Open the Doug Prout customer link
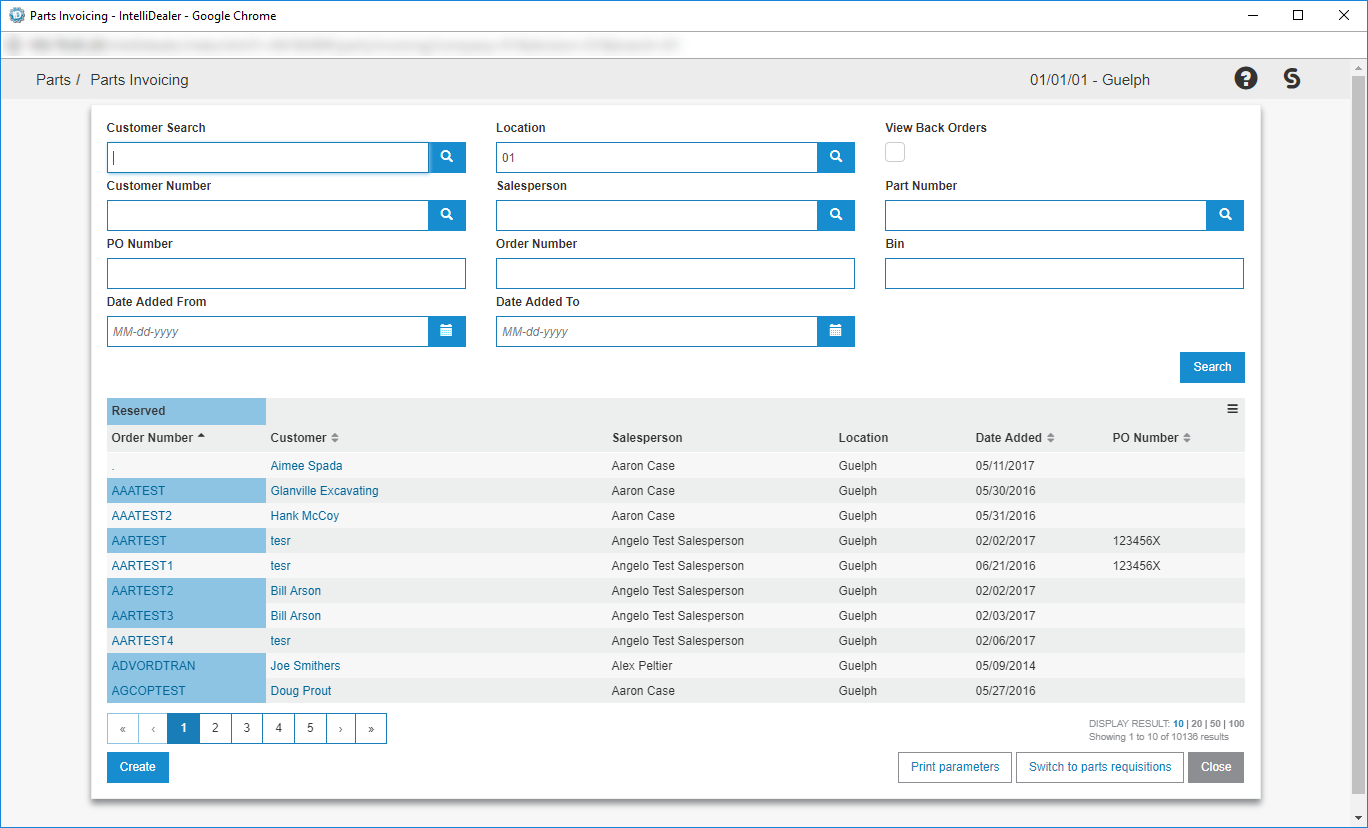The width and height of the screenshot is (1368, 828). pos(300,691)
